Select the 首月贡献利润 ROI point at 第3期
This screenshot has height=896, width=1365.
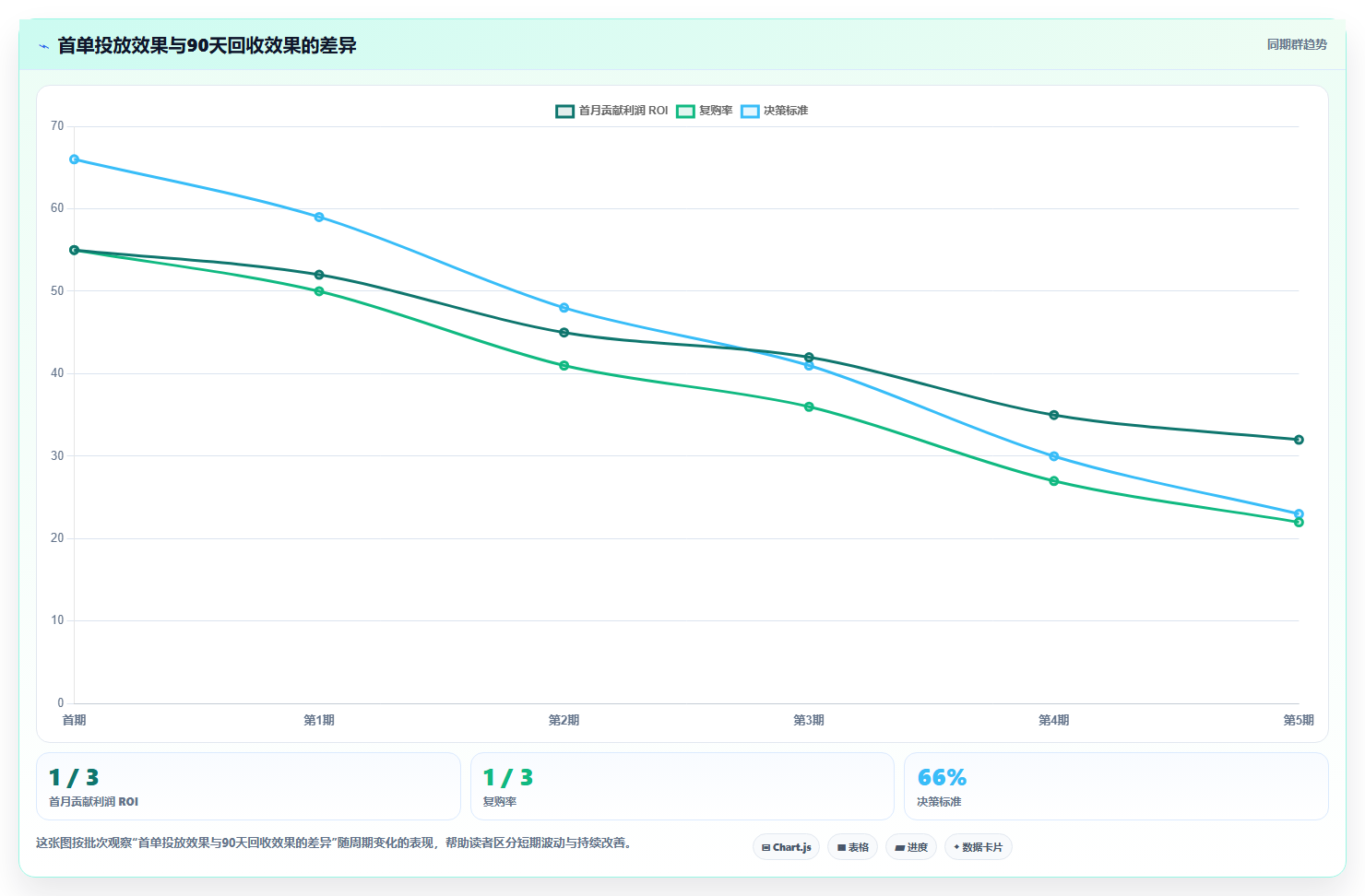tap(809, 357)
